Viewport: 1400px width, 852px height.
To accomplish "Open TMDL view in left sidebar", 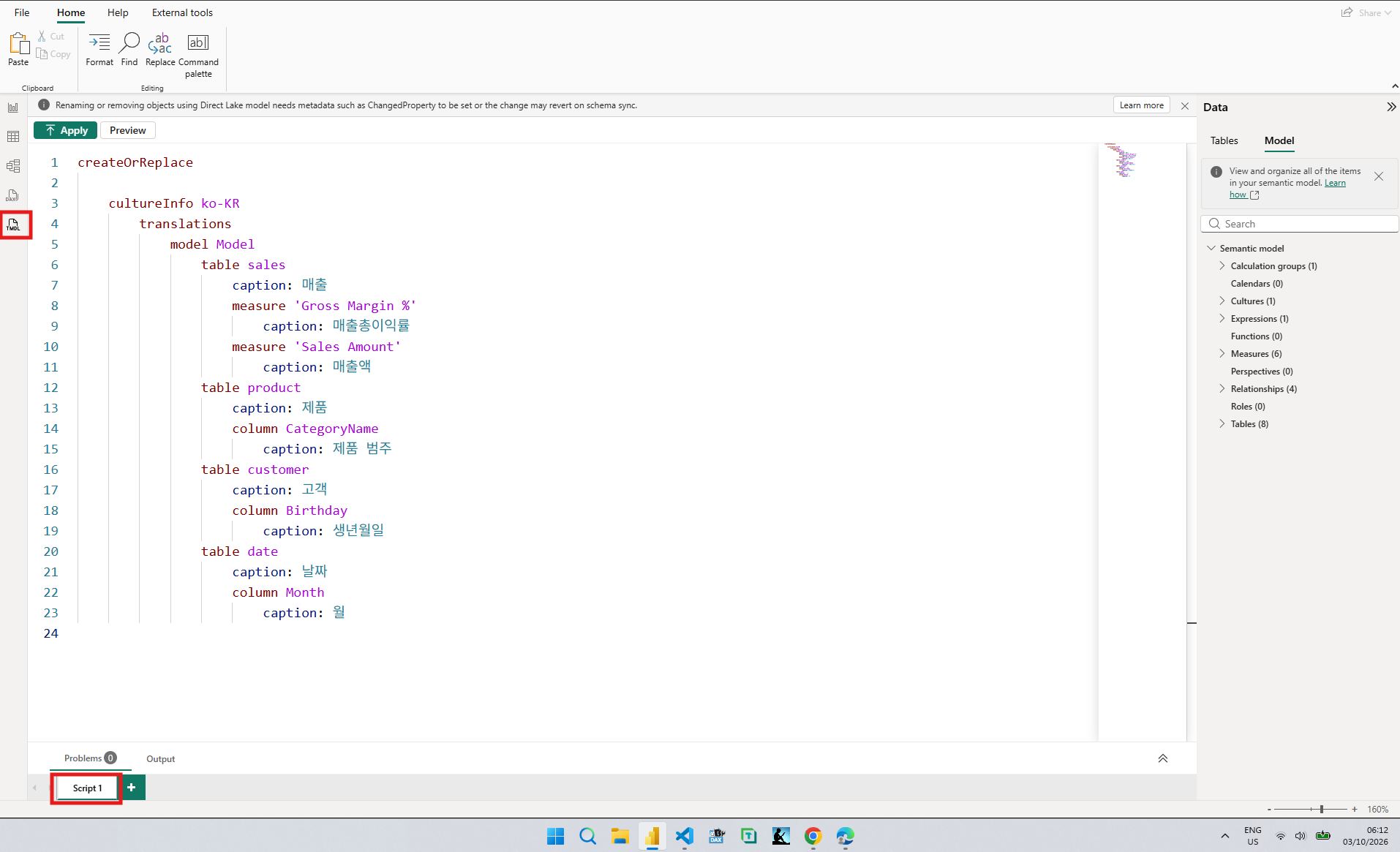I will (13, 225).
